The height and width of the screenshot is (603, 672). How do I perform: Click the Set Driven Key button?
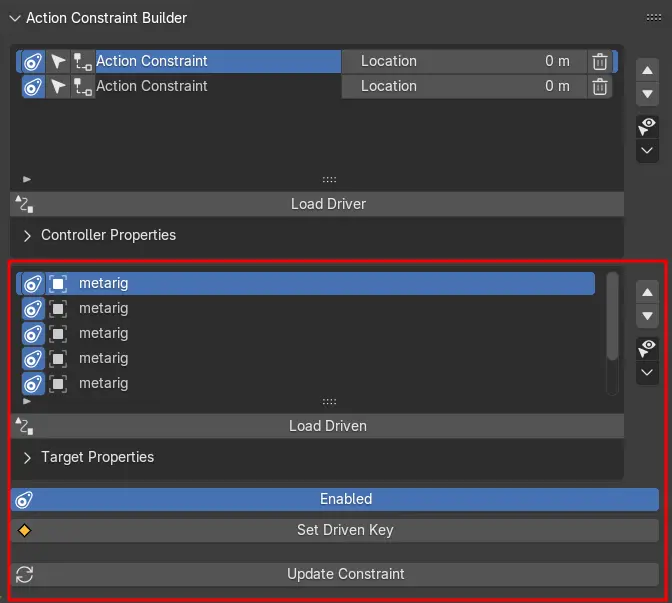coord(335,531)
